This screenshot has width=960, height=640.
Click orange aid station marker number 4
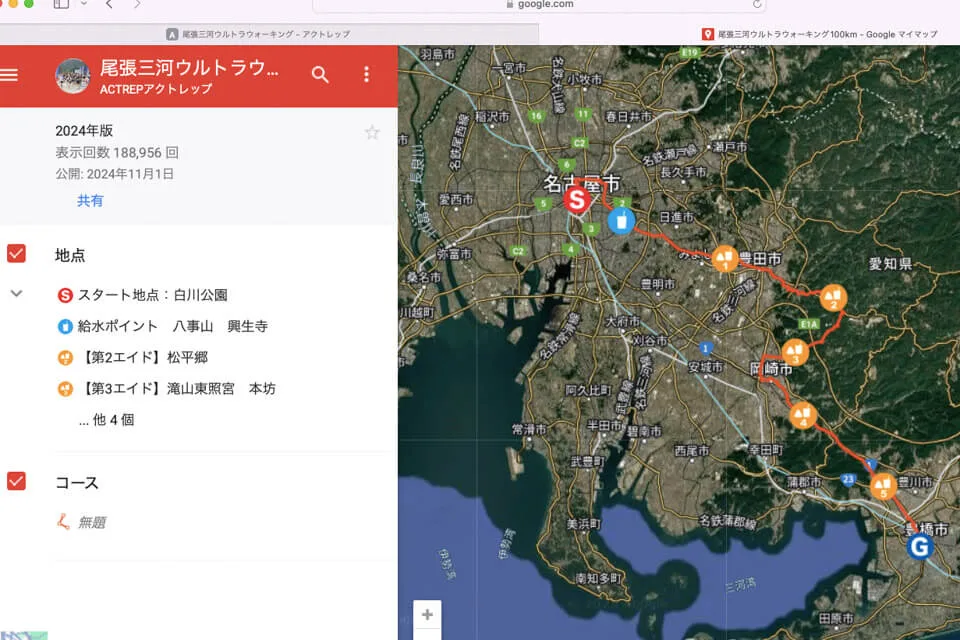point(803,415)
